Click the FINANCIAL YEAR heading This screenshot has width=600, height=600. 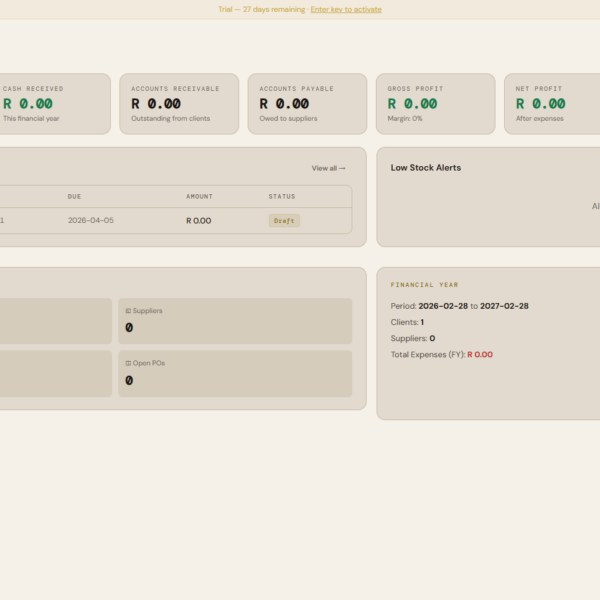point(424,285)
